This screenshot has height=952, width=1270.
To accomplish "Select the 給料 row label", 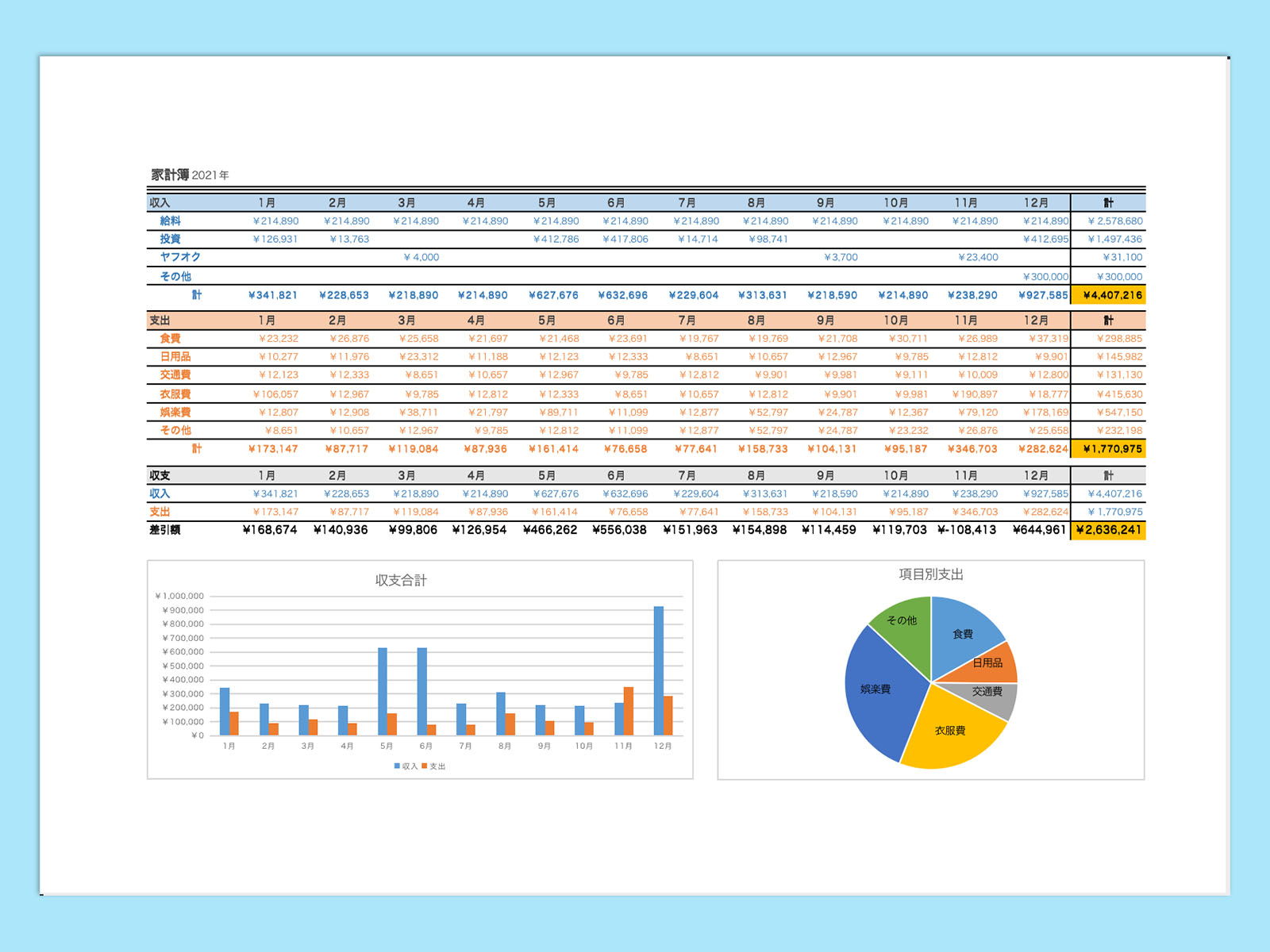I will [171, 221].
